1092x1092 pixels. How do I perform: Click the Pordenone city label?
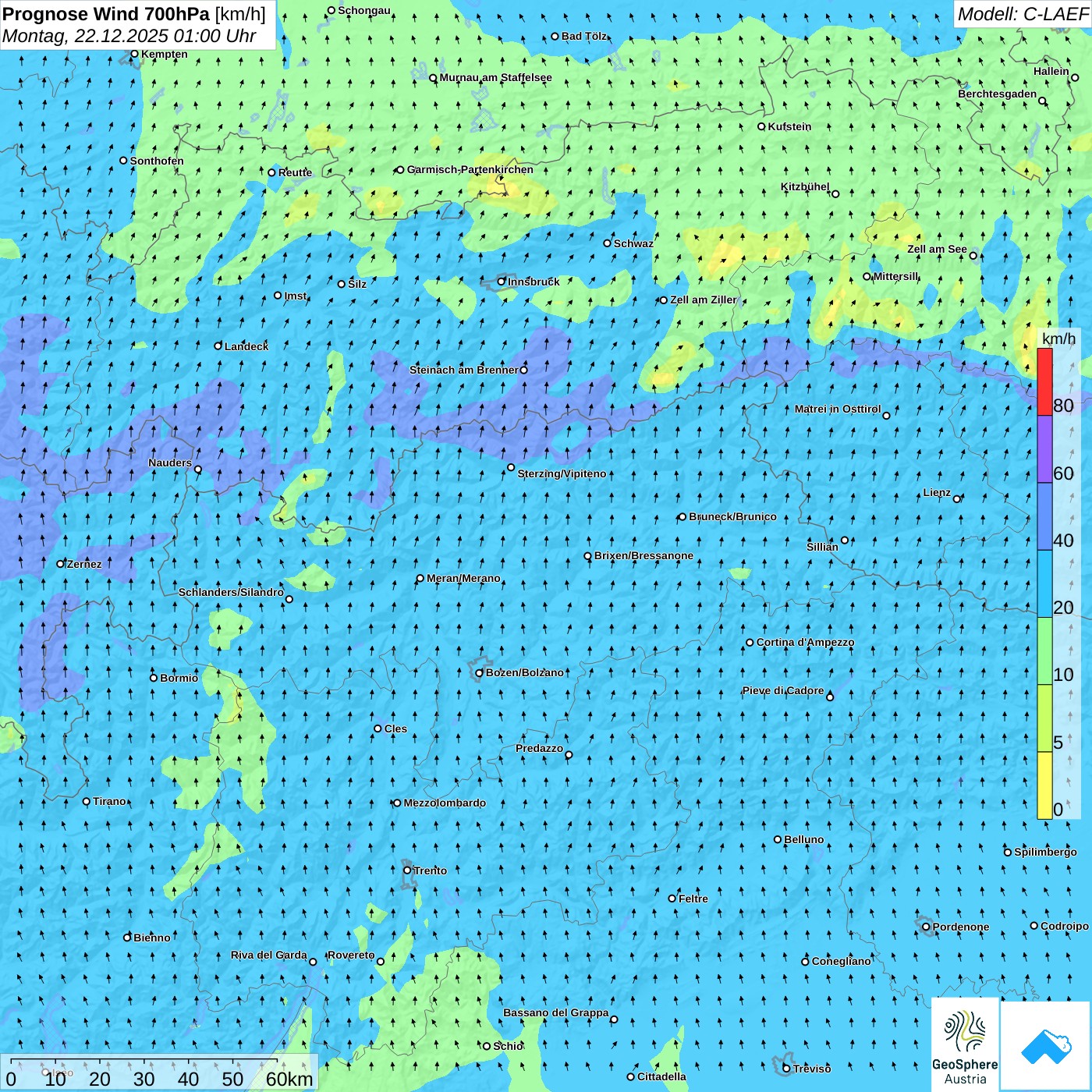(x=961, y=927)
